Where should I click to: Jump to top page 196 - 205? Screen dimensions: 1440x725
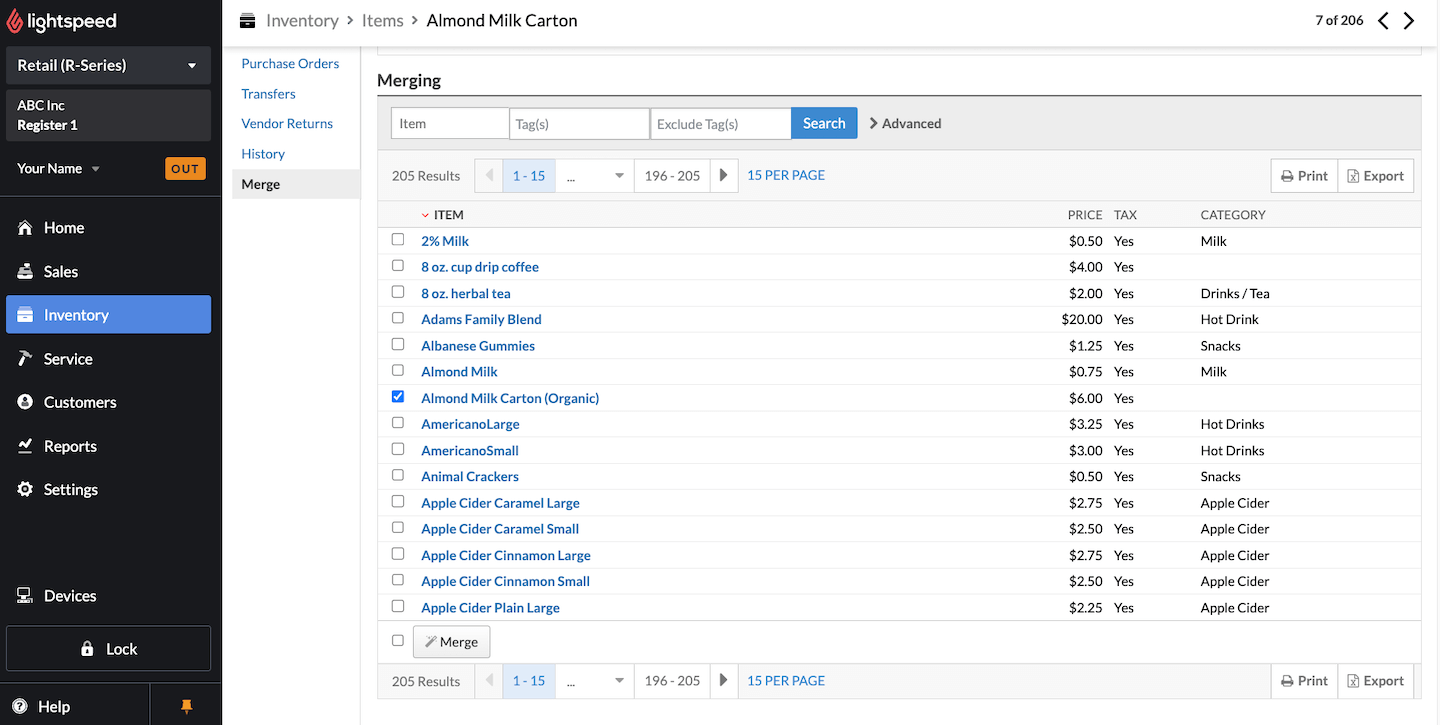(x=672, y=176)
